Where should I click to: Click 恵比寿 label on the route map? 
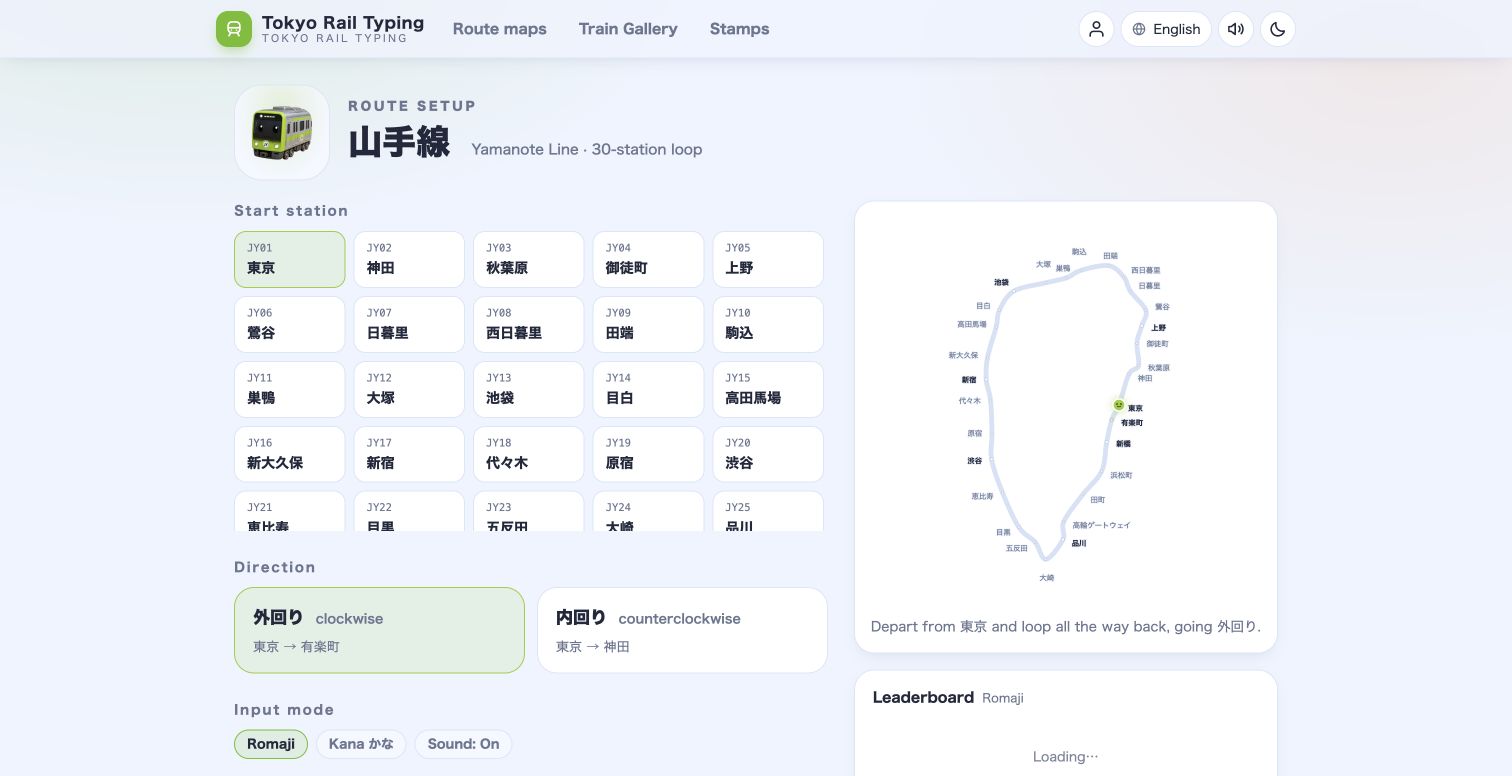(982, 496)
